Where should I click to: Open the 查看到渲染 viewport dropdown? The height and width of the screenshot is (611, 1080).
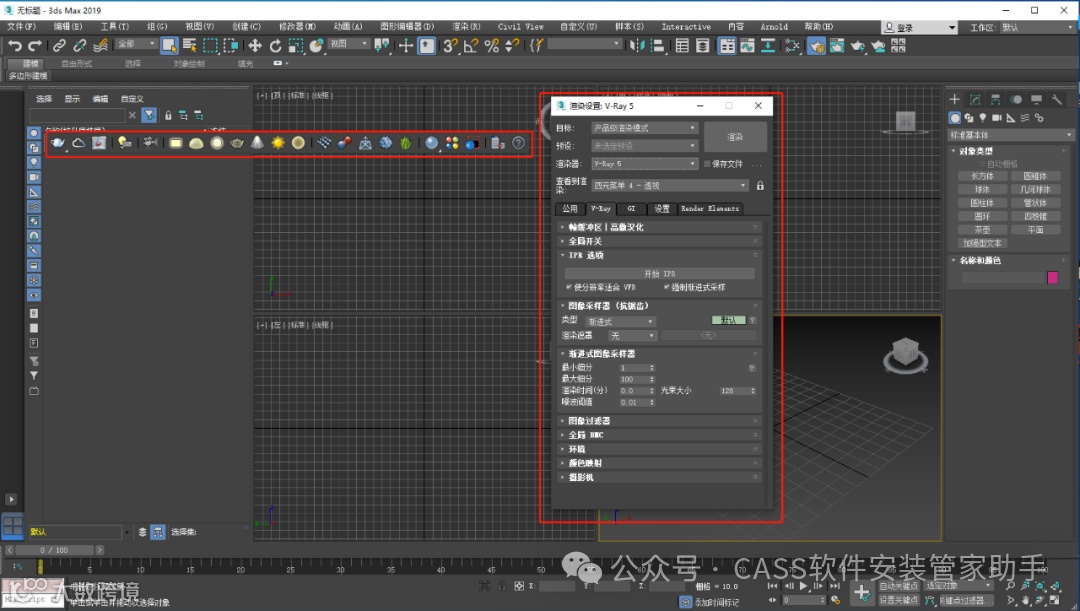coord(670,185)
